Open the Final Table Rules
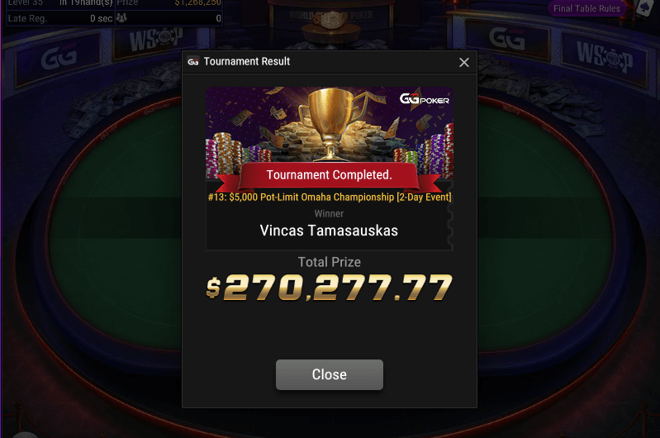 pos(586,8)
